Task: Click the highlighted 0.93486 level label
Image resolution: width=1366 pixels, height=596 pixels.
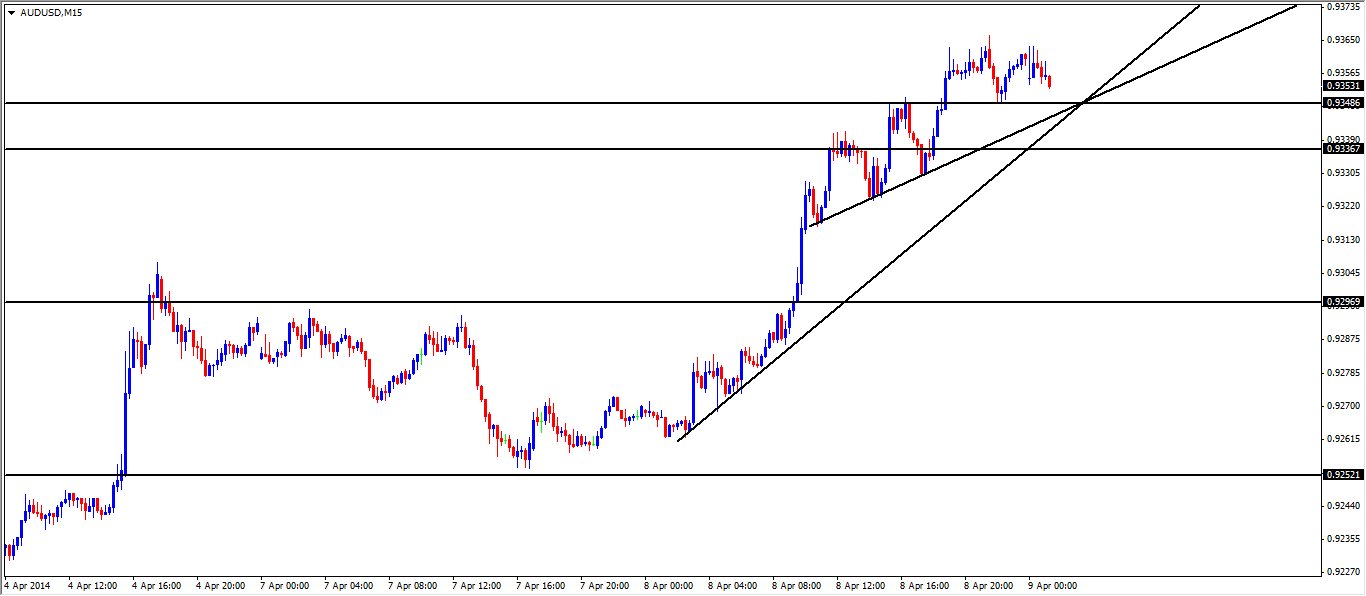Action: [1342, 103]
